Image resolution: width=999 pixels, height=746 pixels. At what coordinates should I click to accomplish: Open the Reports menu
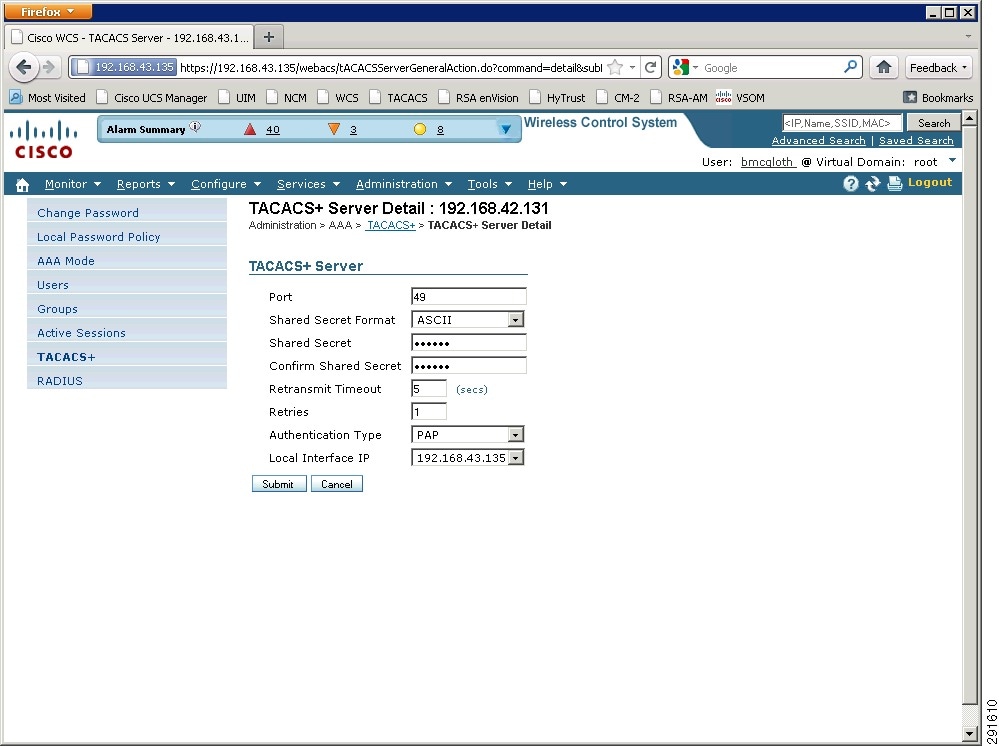point(145,184)
